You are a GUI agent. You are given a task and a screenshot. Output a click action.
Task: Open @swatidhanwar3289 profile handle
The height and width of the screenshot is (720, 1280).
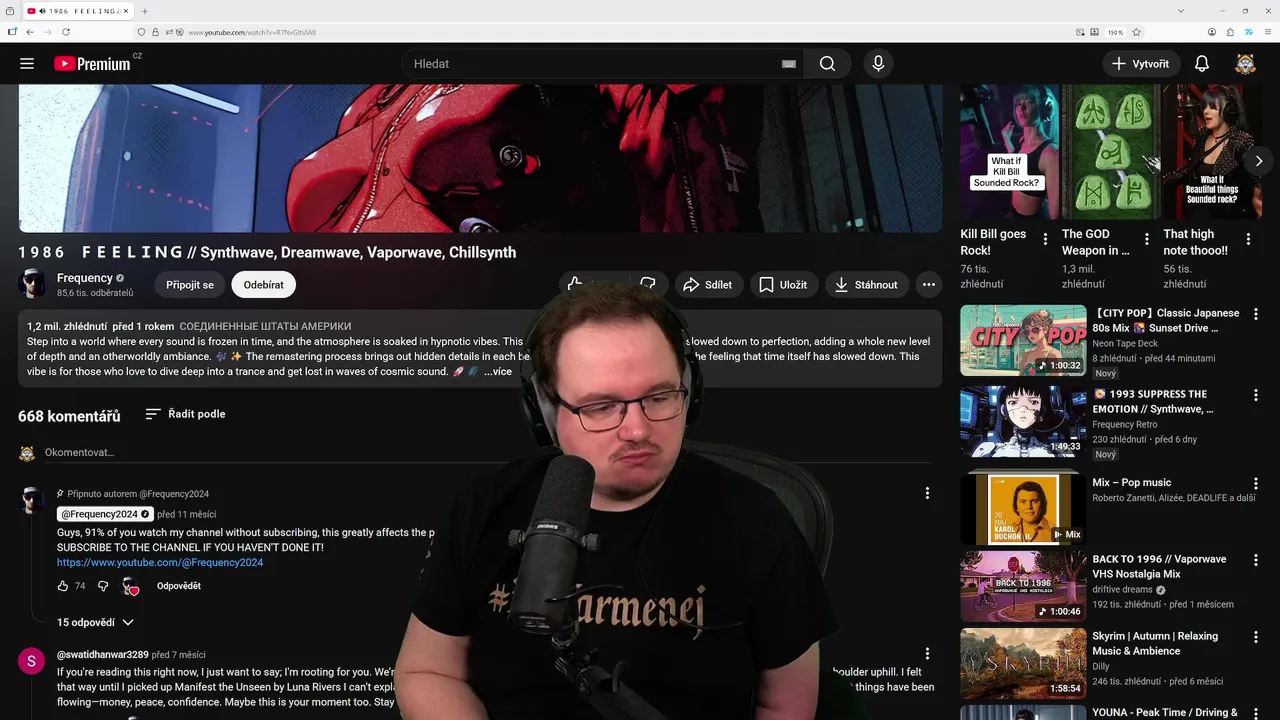pyautogui.click(x=103, y=655)
